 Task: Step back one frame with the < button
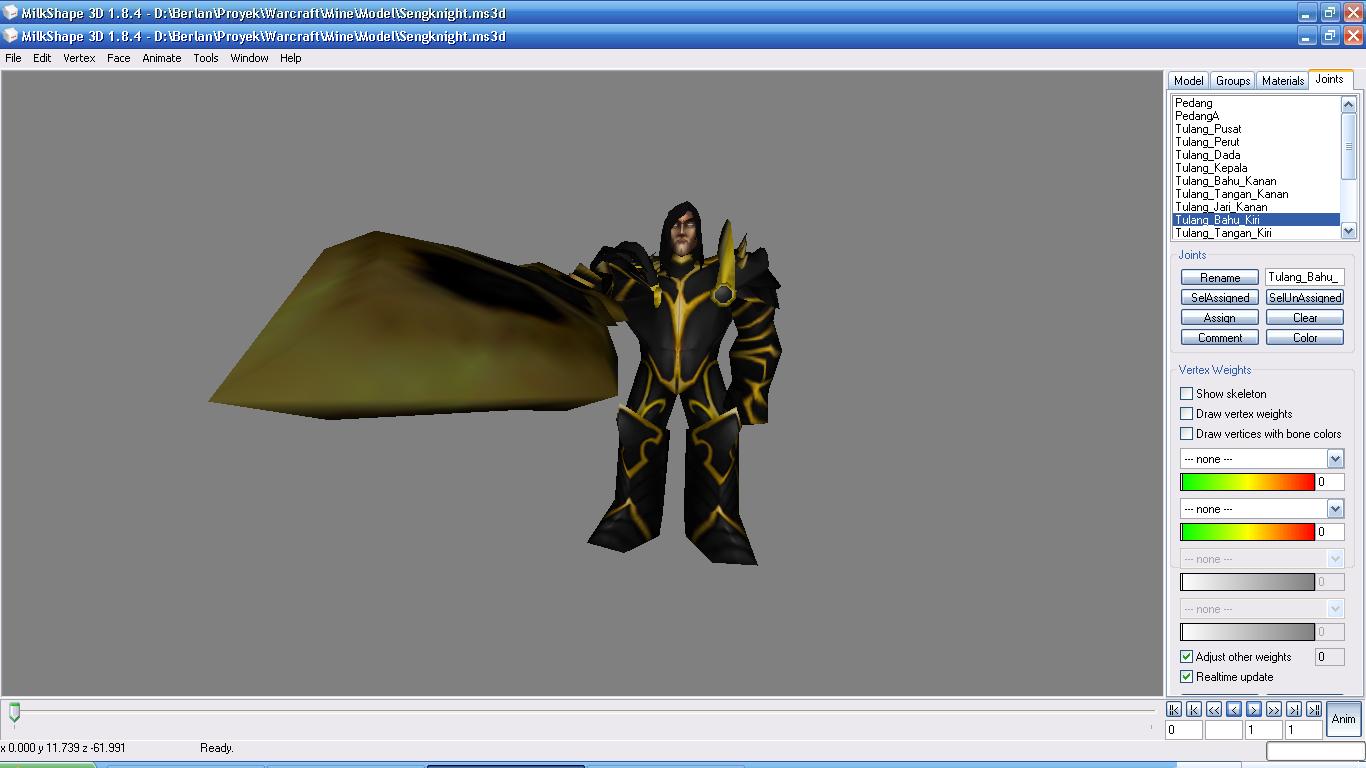pyautogui.click(x=1234, y=709)
